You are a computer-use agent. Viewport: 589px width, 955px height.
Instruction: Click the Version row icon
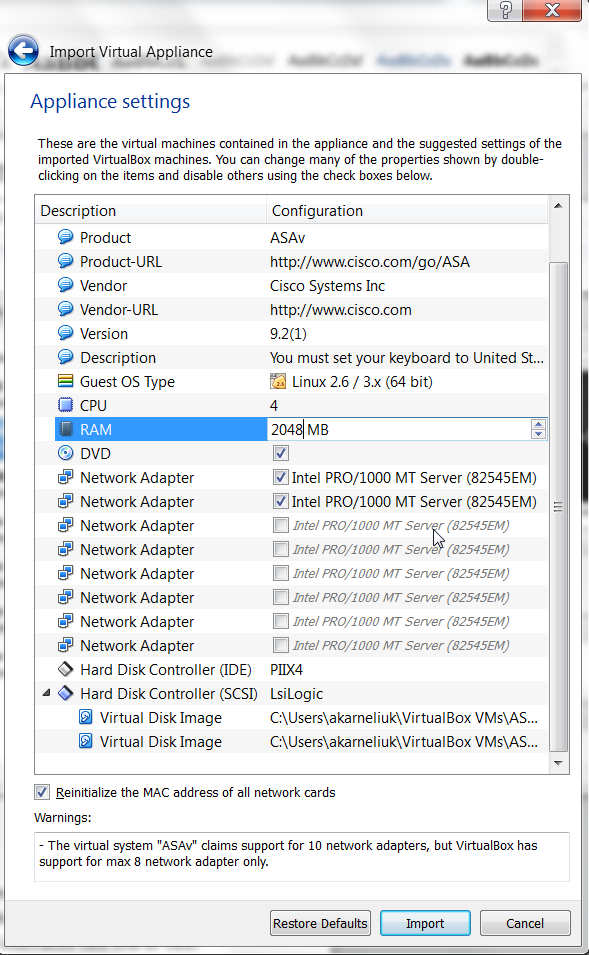tap(65, 333)
